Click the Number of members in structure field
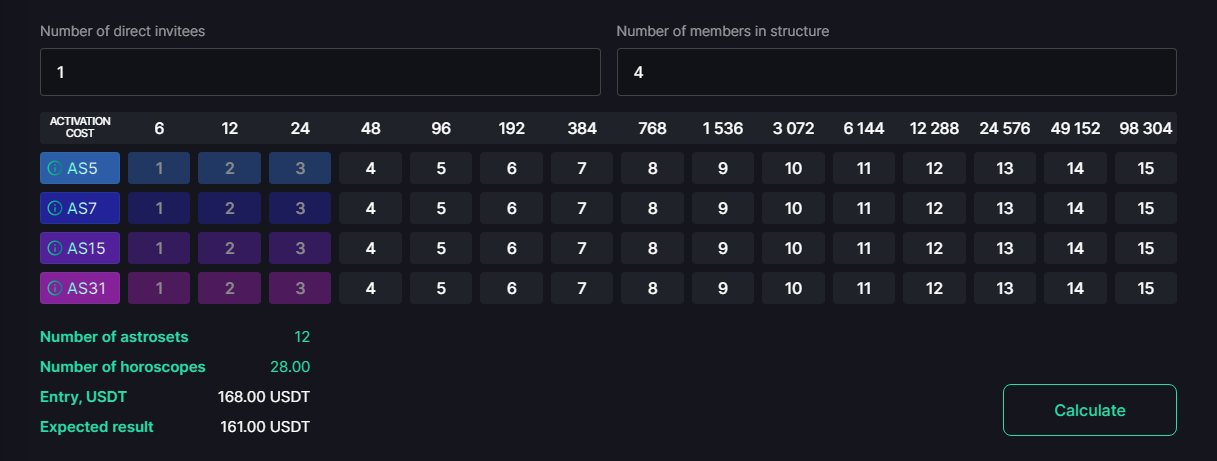This screenshot has height=461, width=1217. click(x=896, y=72)
